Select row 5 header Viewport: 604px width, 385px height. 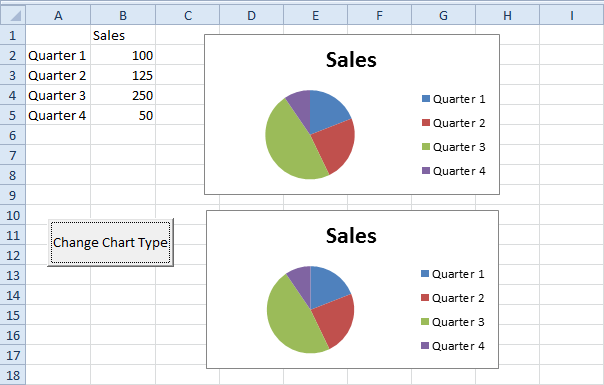13,115
